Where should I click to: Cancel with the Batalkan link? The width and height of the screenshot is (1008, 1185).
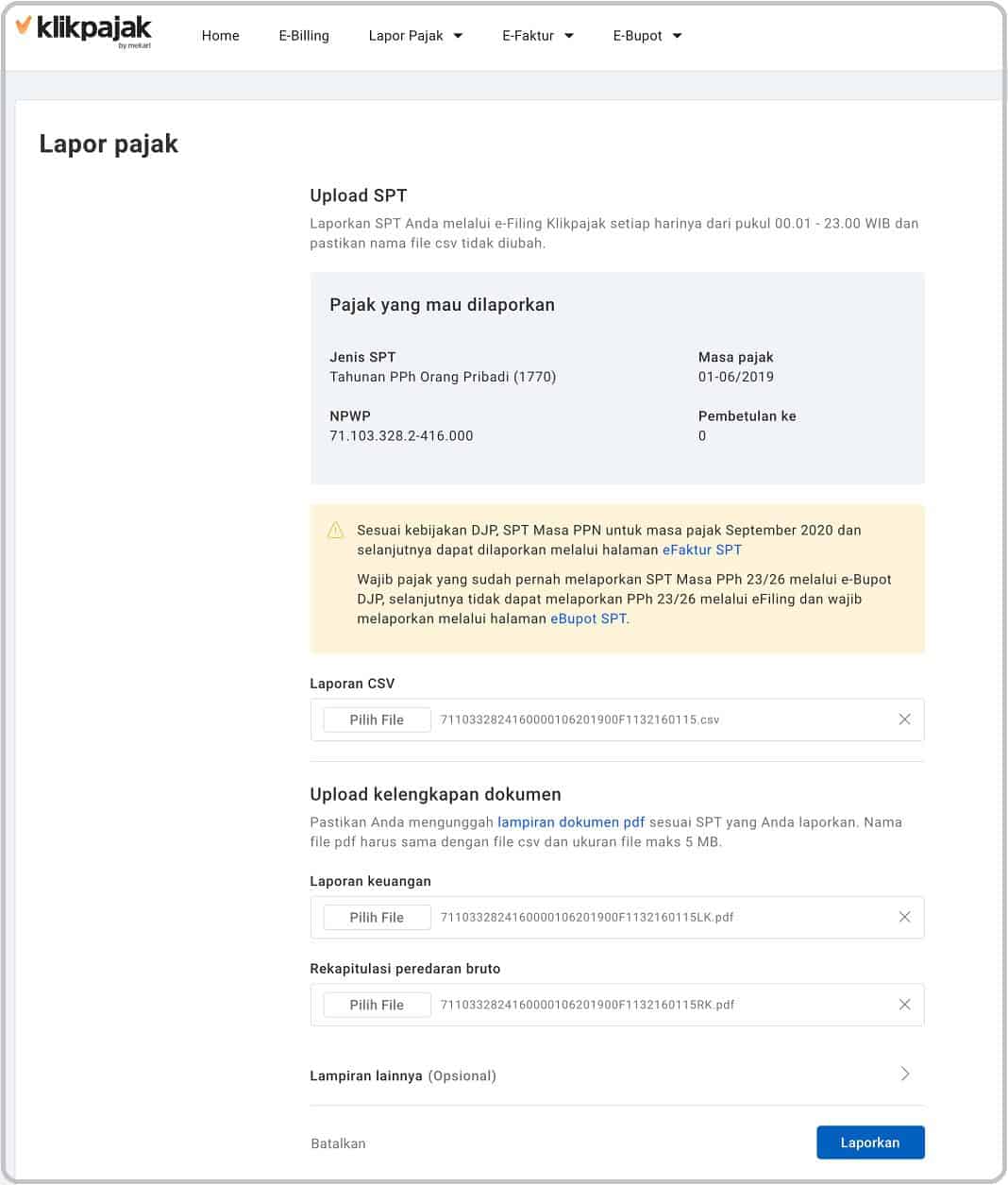coord(338,1143)
